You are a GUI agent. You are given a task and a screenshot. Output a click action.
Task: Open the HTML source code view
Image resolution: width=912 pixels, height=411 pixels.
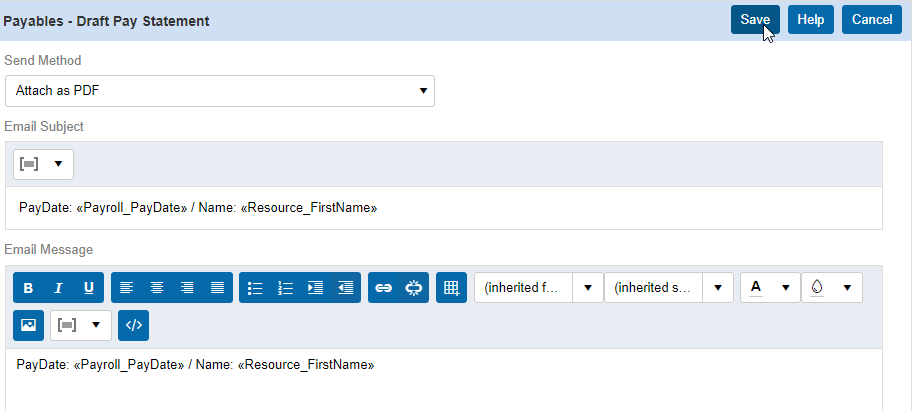tap(133, 325)
